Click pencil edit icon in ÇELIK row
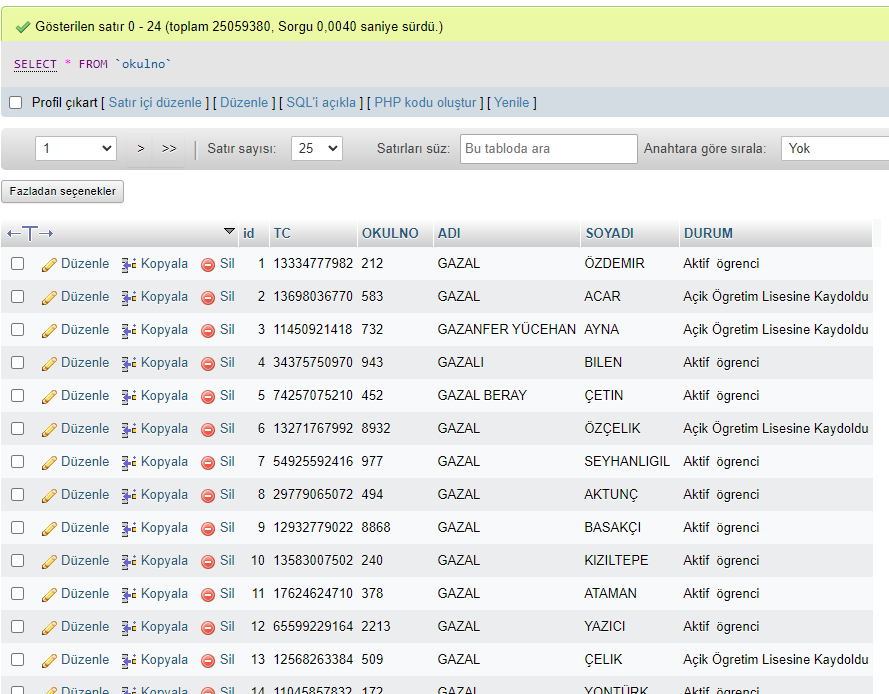The image size is (889, 694). 49,660
